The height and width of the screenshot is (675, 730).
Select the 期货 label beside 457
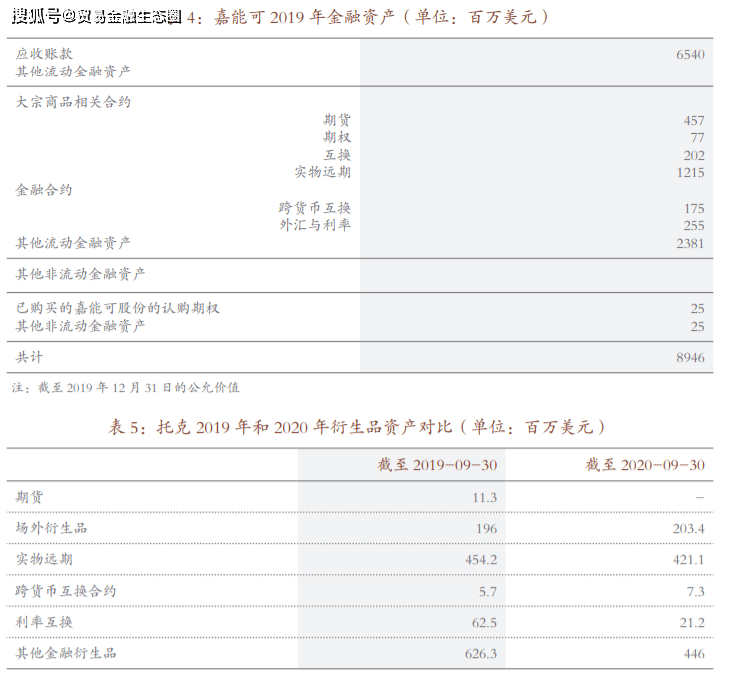(337, 120)
